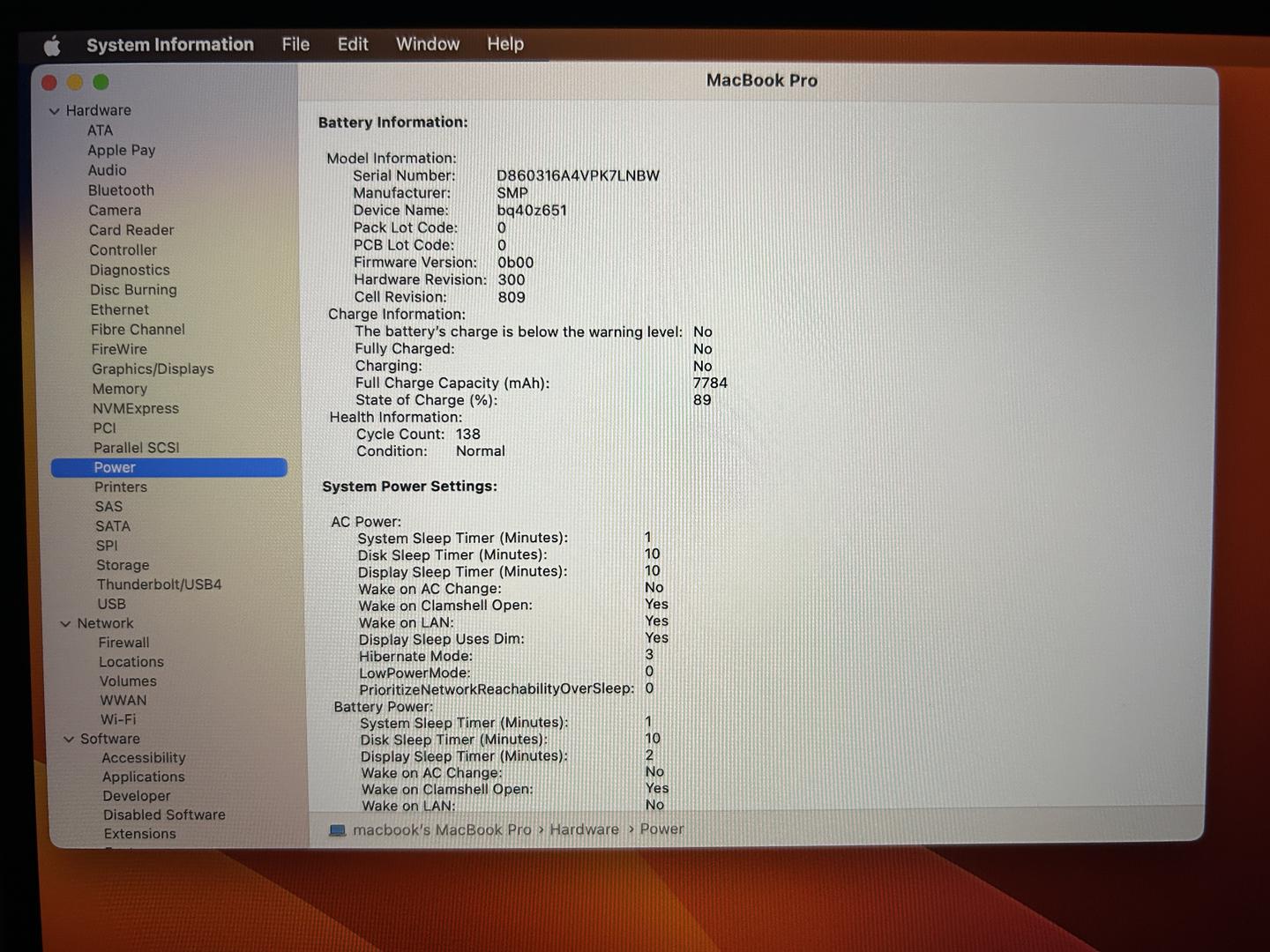Collapse the Software section
The image size is (1270, 952).
[69, 740]
